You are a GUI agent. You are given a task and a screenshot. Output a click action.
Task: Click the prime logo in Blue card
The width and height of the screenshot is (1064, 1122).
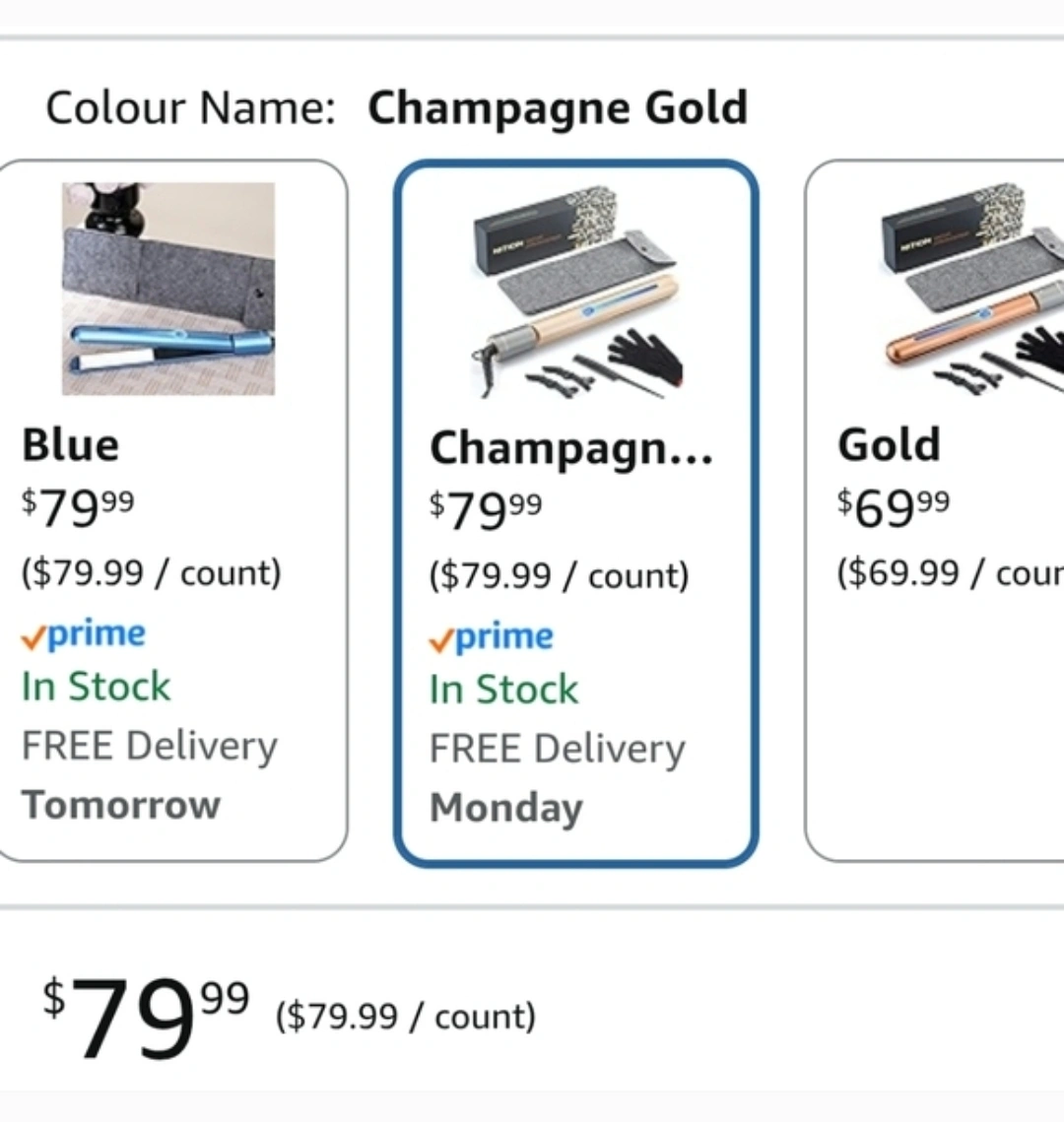[84, 634]
